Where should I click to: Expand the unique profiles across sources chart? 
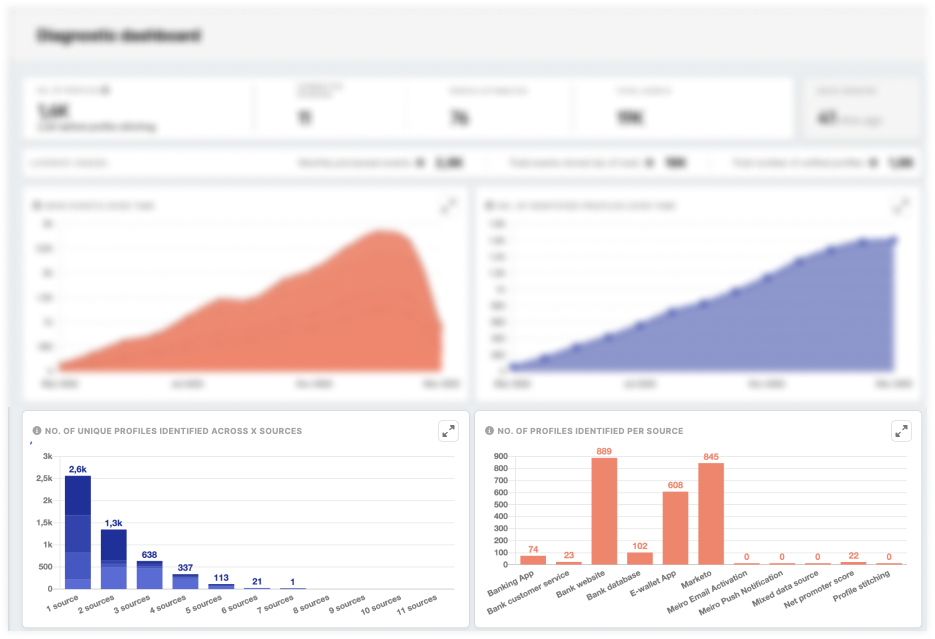point(448,430)
